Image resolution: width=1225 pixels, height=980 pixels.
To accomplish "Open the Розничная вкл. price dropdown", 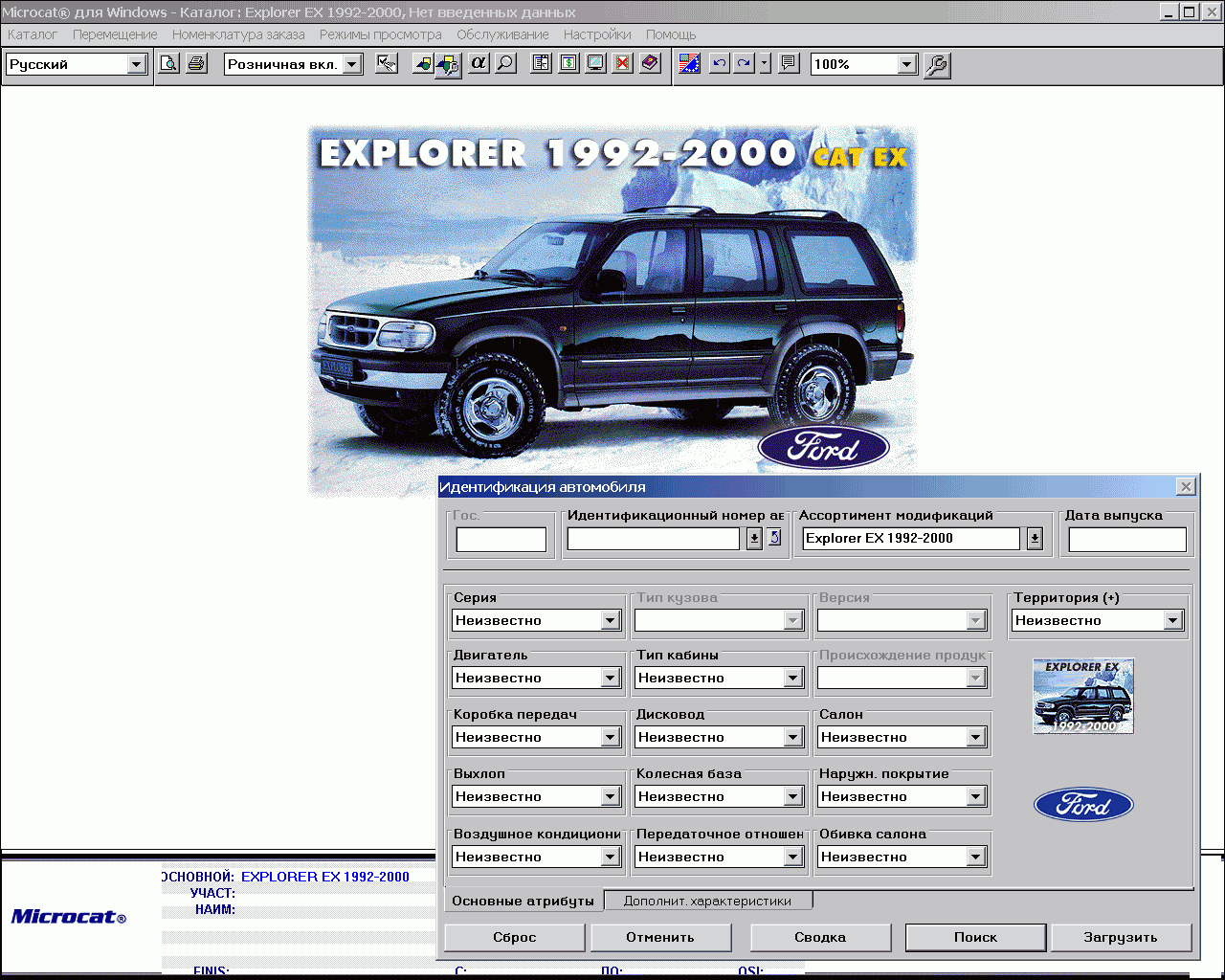I will pyautogui.click(x=352, y=64).
